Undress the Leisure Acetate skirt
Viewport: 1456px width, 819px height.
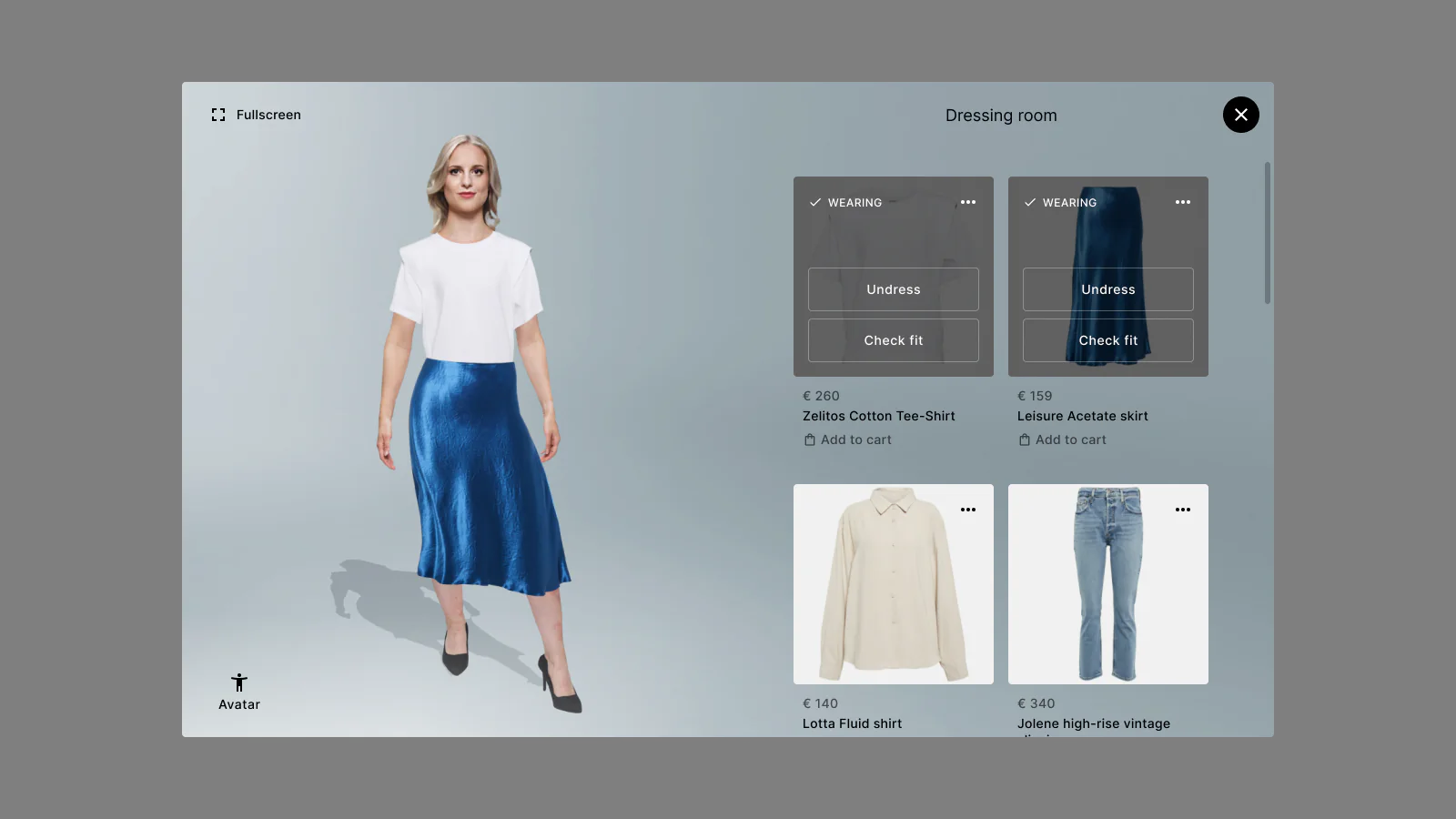pyautogui.click(x=1107, y=289)
